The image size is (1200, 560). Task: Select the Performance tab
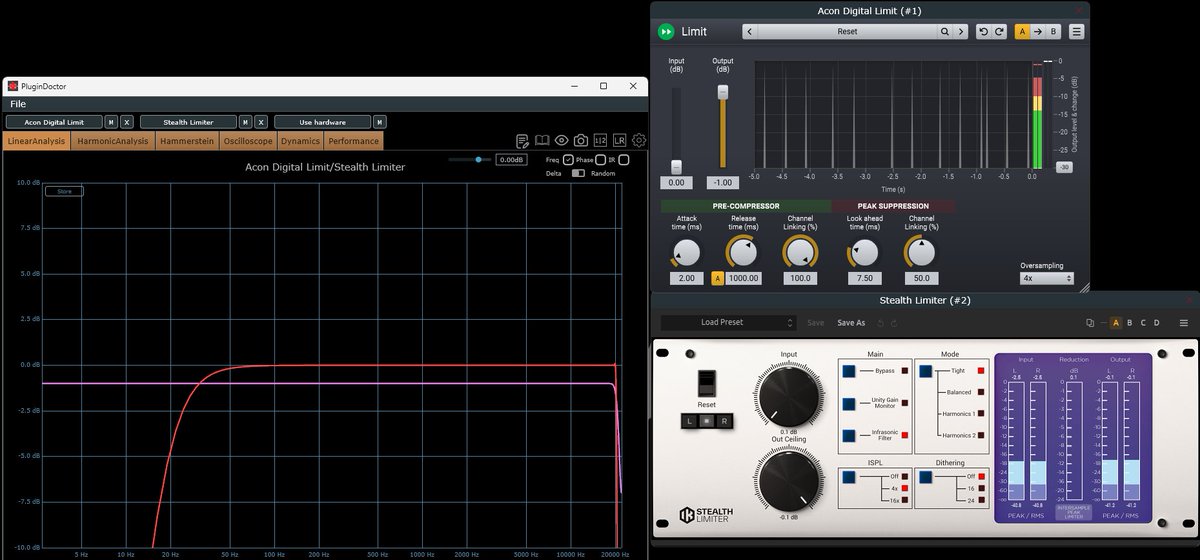[353, 141]
